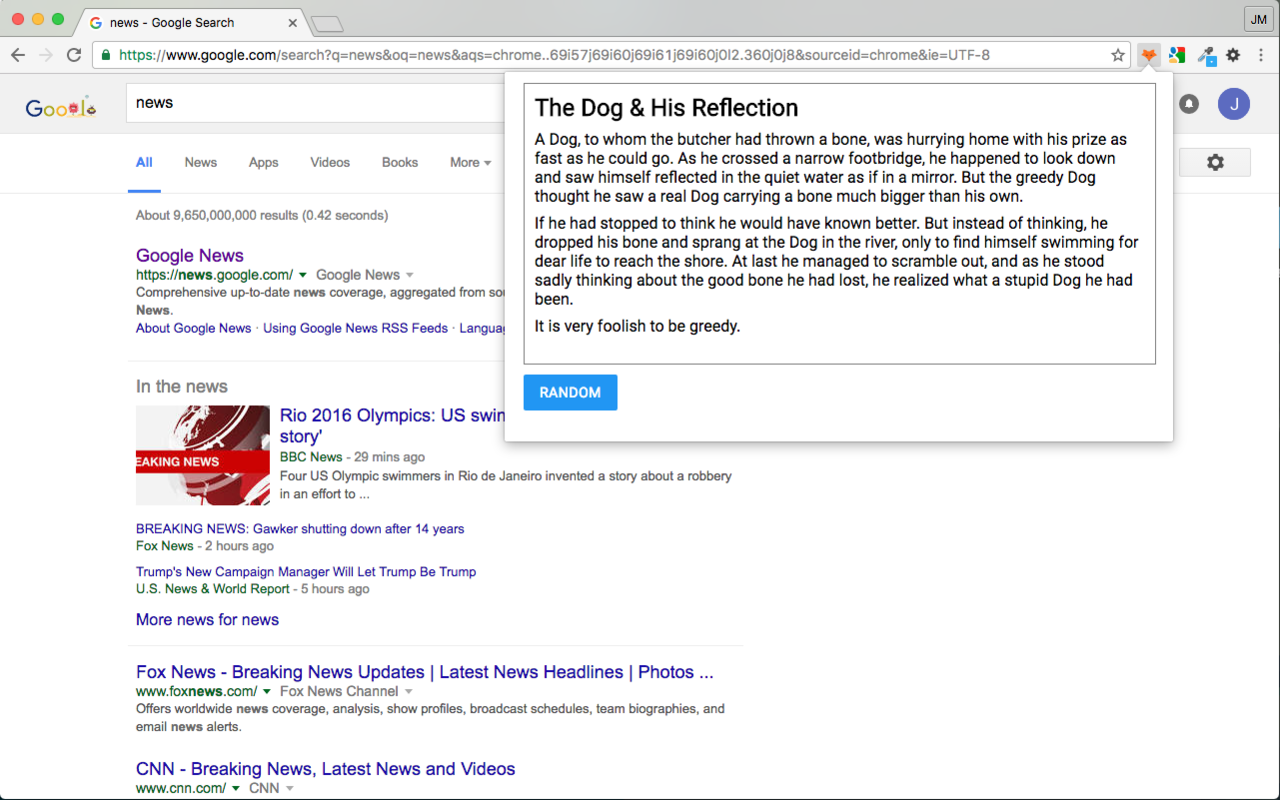Image resolution: width=1280 pixels, height=800 pixels.
Task: Open the JM Chrome profile button
Action: tap(1258, 19)
